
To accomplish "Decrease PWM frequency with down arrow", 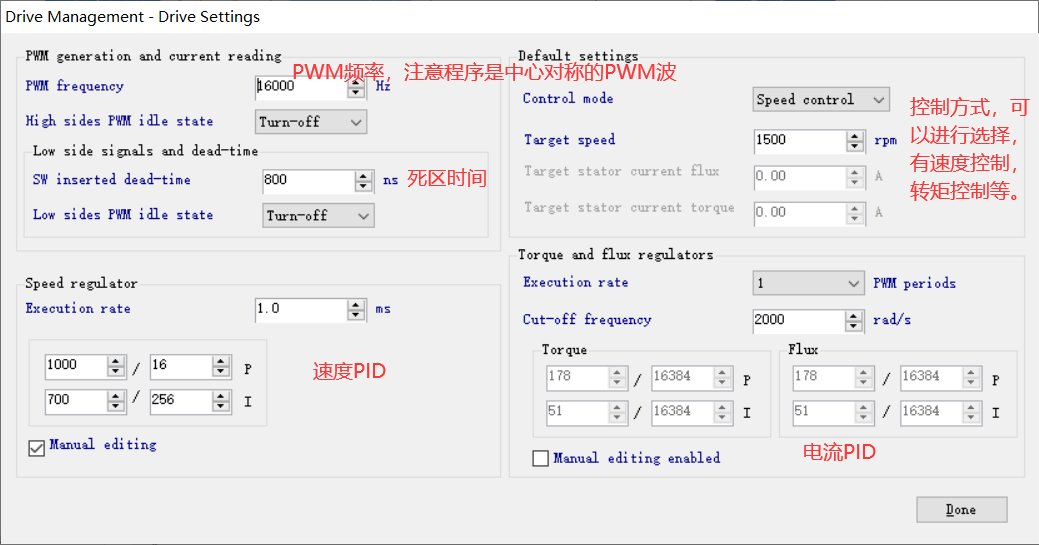I will [356, 93].
